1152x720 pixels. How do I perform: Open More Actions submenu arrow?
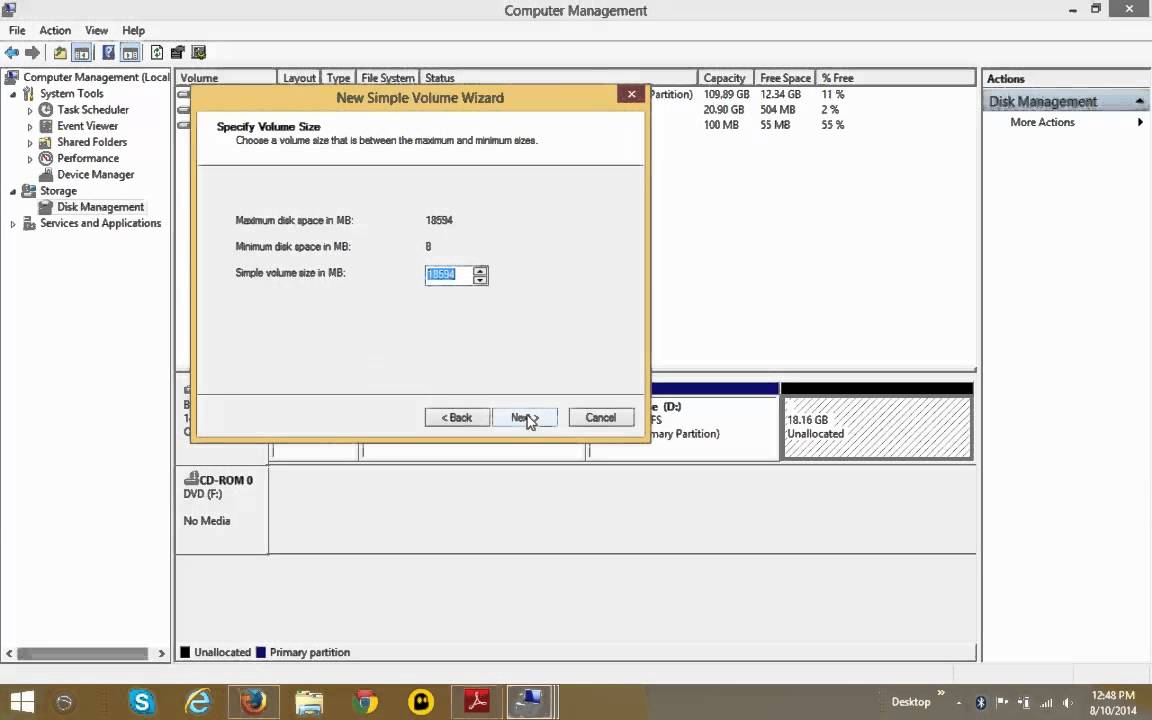click(1140, 122)
